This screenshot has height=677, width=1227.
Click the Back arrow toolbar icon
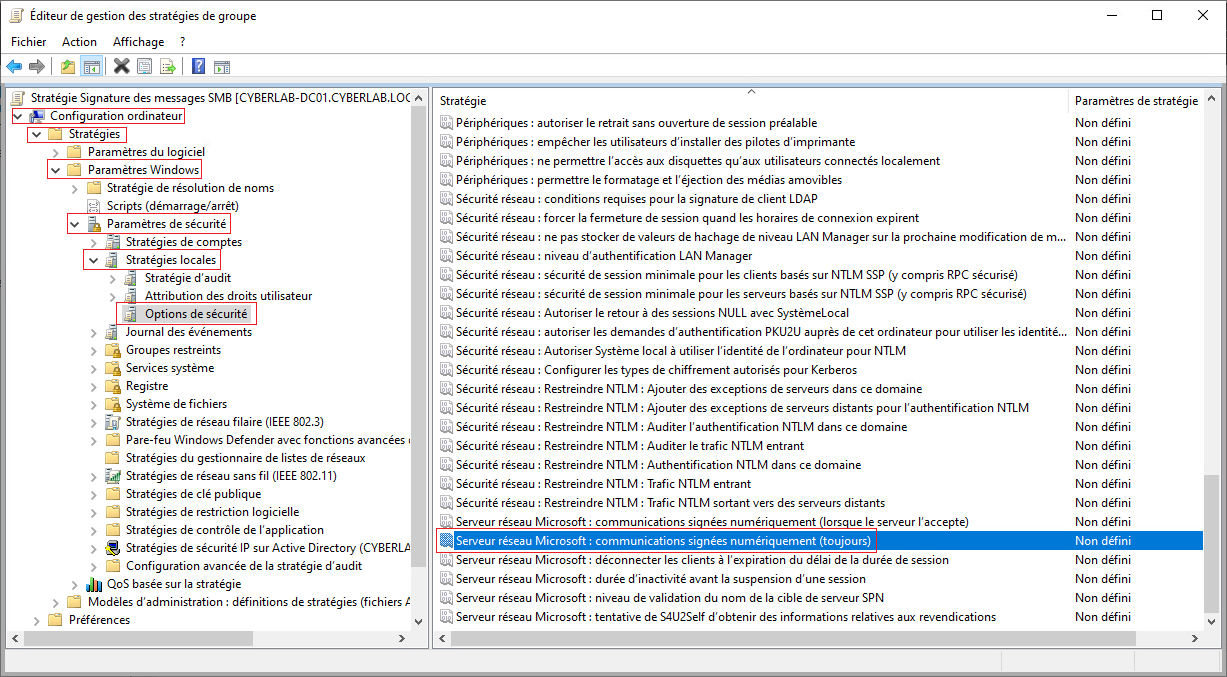click(14, 67)
